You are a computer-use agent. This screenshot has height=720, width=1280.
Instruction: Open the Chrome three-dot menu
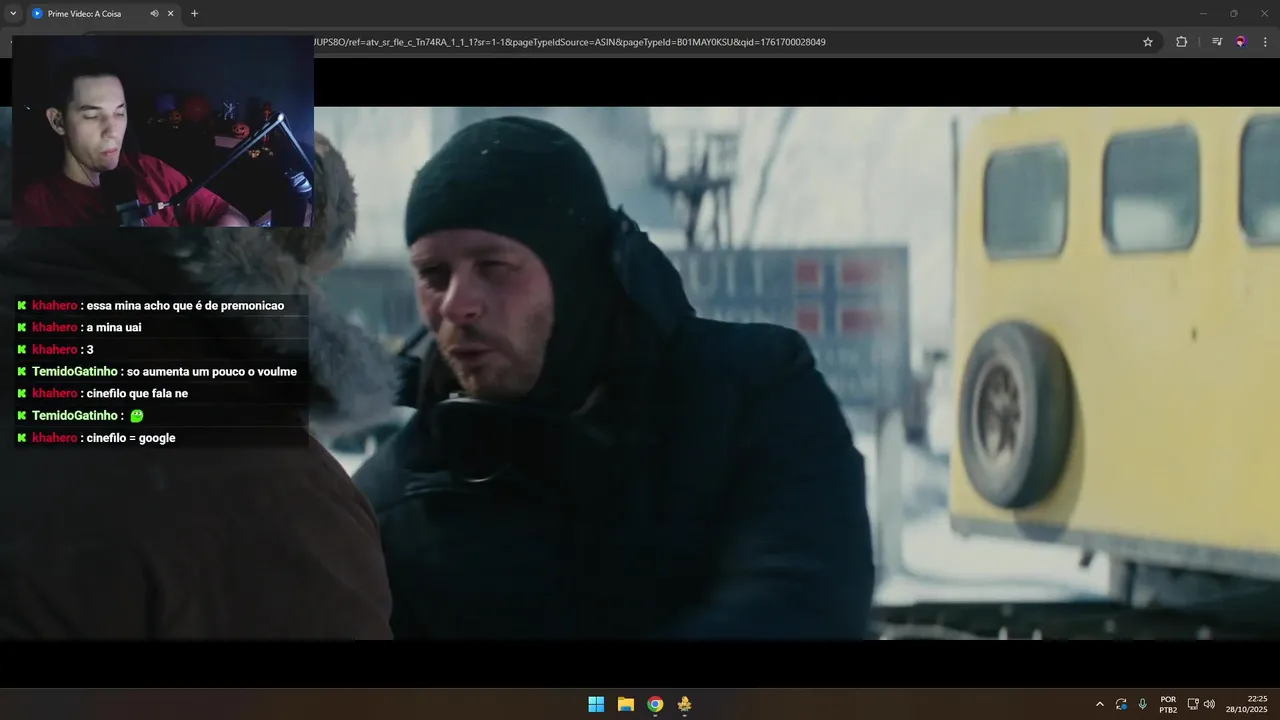point(1265,42)
